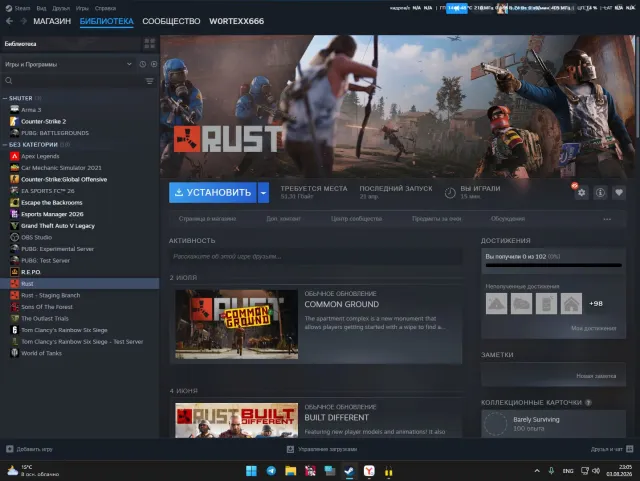640x481 pixels.
Task: Show hidden system tray icons chevron
Action: (537, 471)
